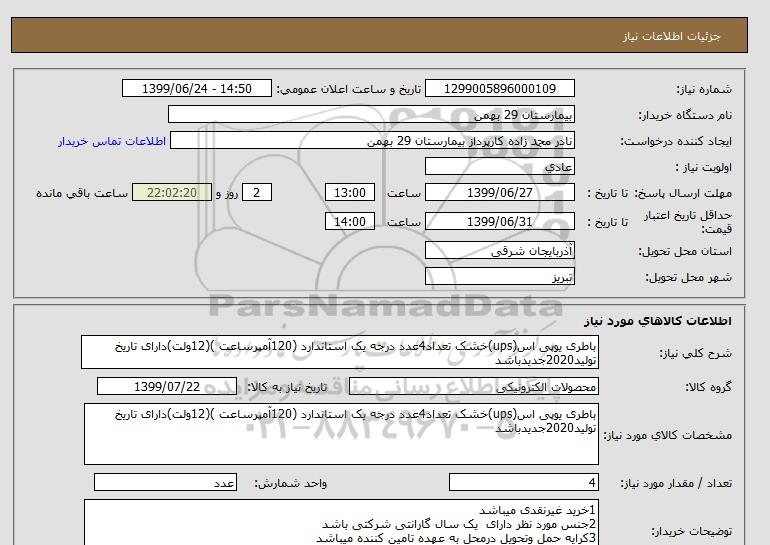Viewport: 770px width, 545px height.
Task: Click the label توضیحات خریدار
Action: [x=691, y=531]
